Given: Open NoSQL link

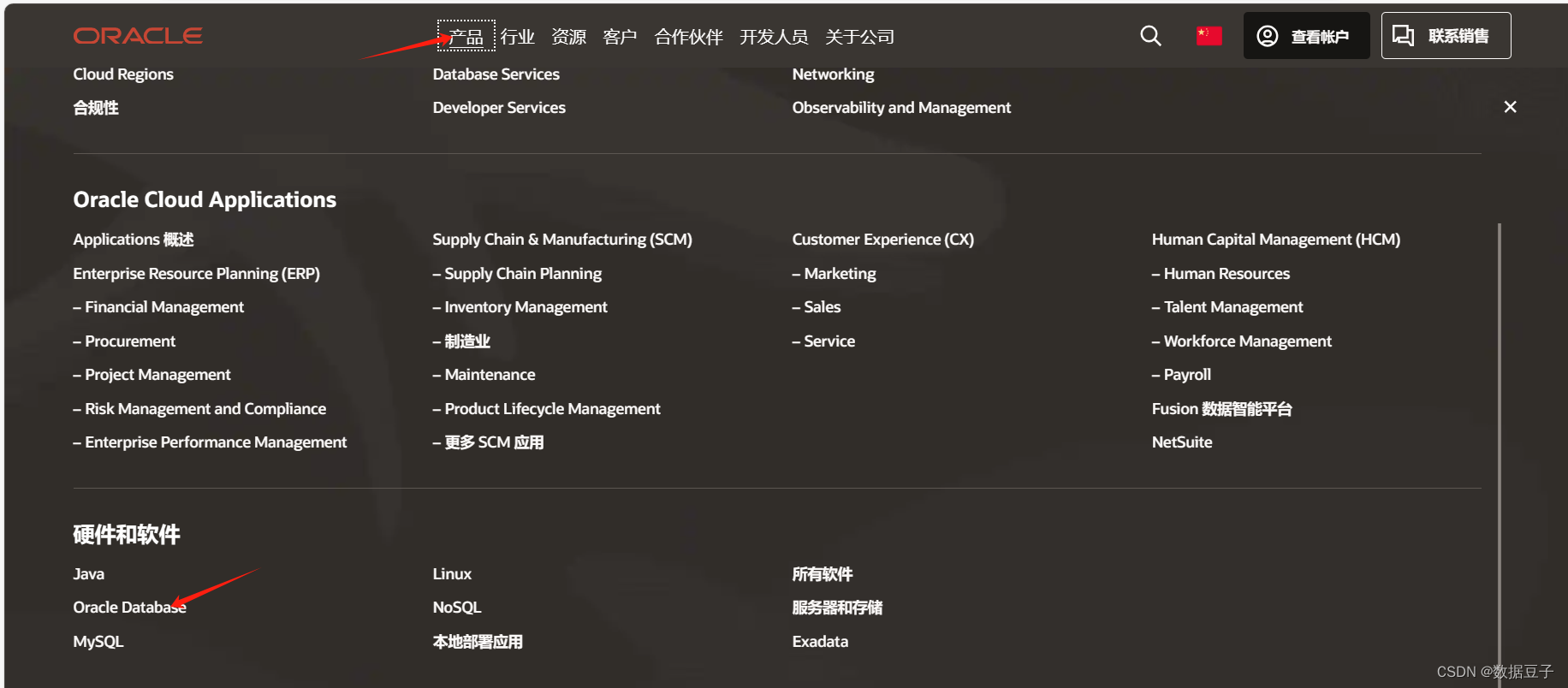Looking at the screenshot, I should coord(457,608).
